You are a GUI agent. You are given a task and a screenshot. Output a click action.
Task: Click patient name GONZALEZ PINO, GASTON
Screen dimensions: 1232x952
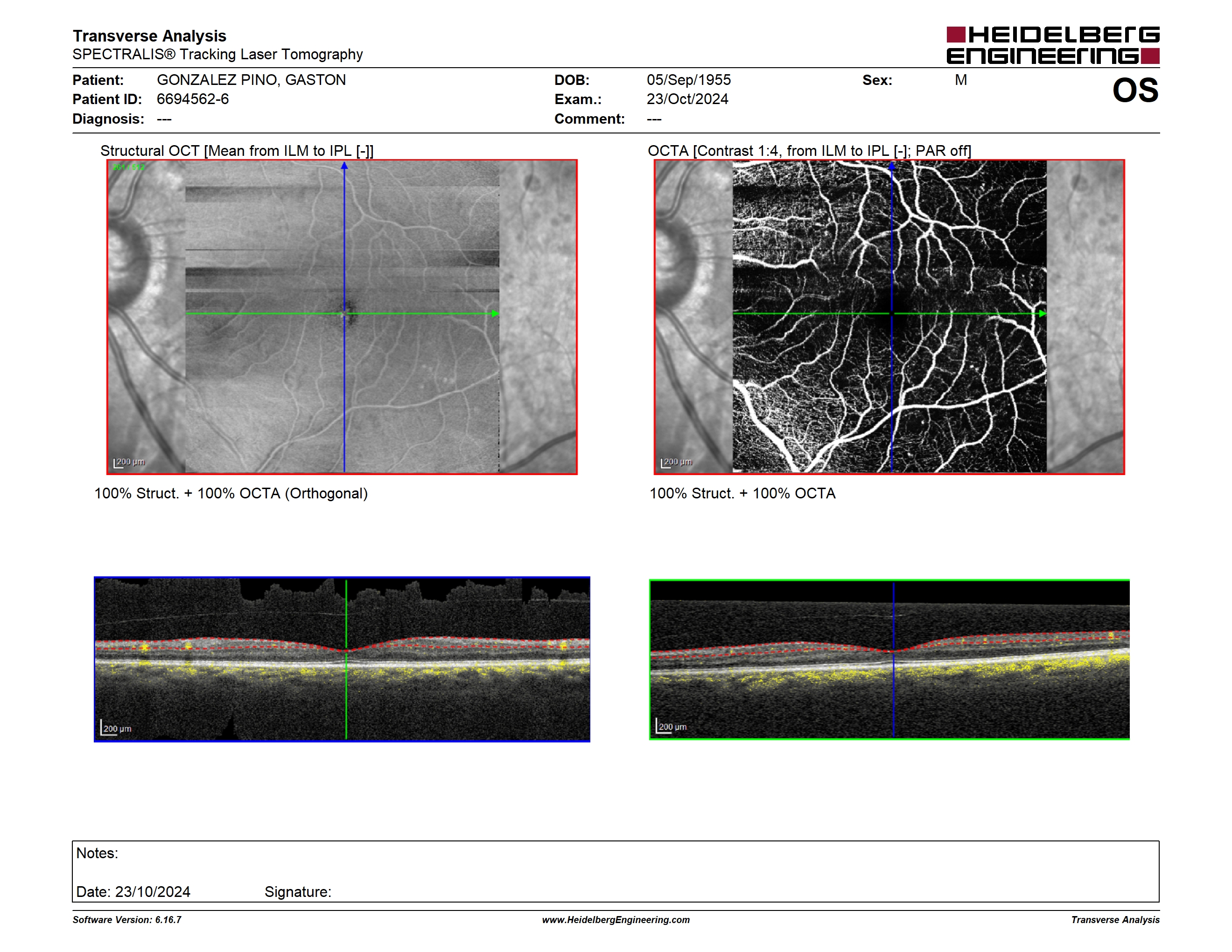point(251,80)
